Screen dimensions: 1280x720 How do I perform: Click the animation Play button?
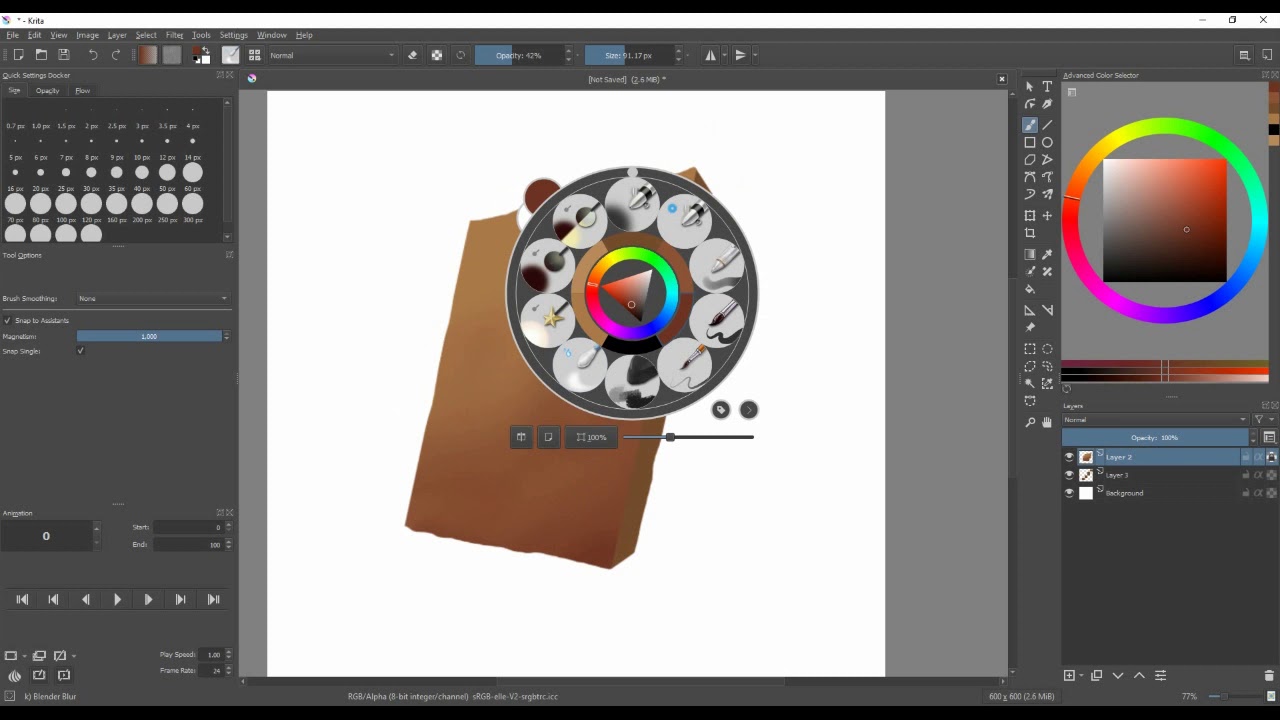(x=117, y=600)
